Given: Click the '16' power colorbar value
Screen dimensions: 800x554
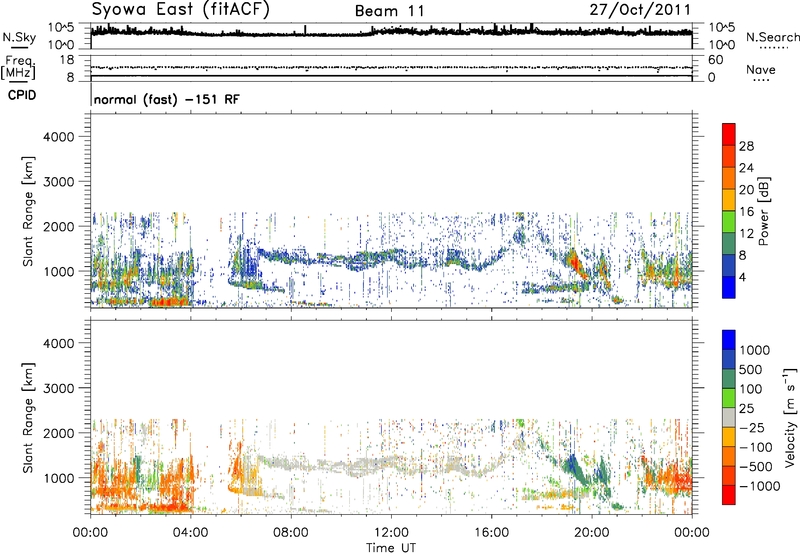Looking at the screenshot, I should tap(746, 212).
